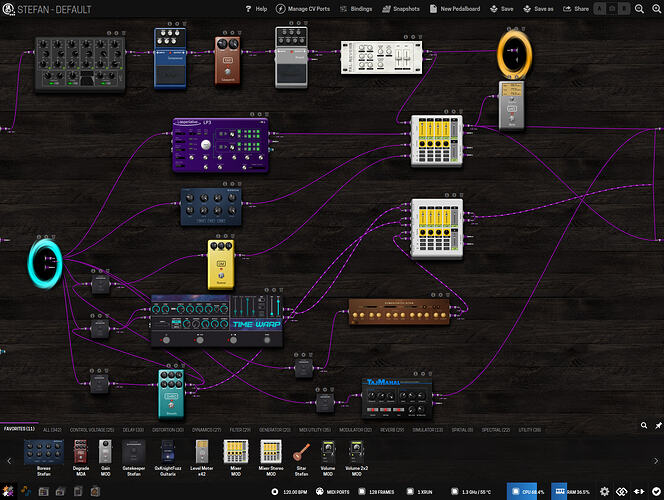Toggle the TajMahal plugin bypass

pyautogui.click(x=415, y=374)
